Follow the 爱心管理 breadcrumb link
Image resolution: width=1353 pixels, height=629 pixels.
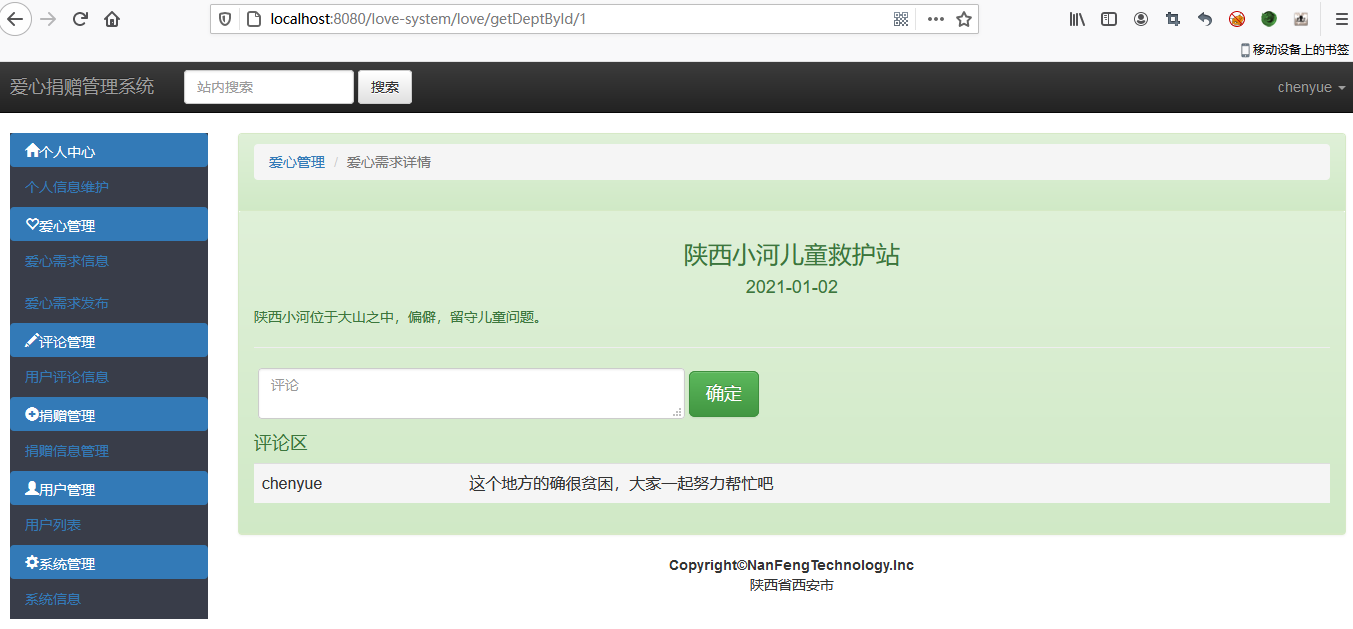297,161
